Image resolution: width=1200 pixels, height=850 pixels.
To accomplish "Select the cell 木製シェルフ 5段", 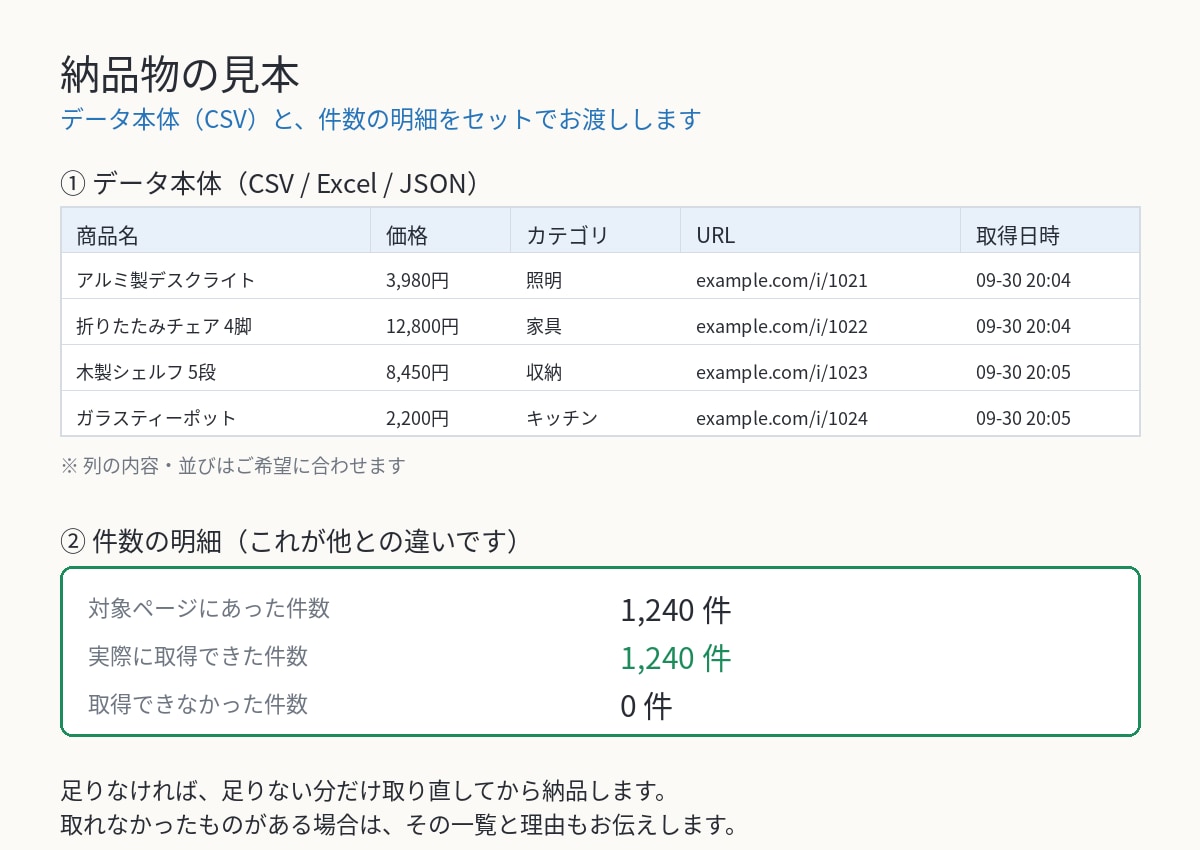I will pyautogui.click(x=146, y=372).
